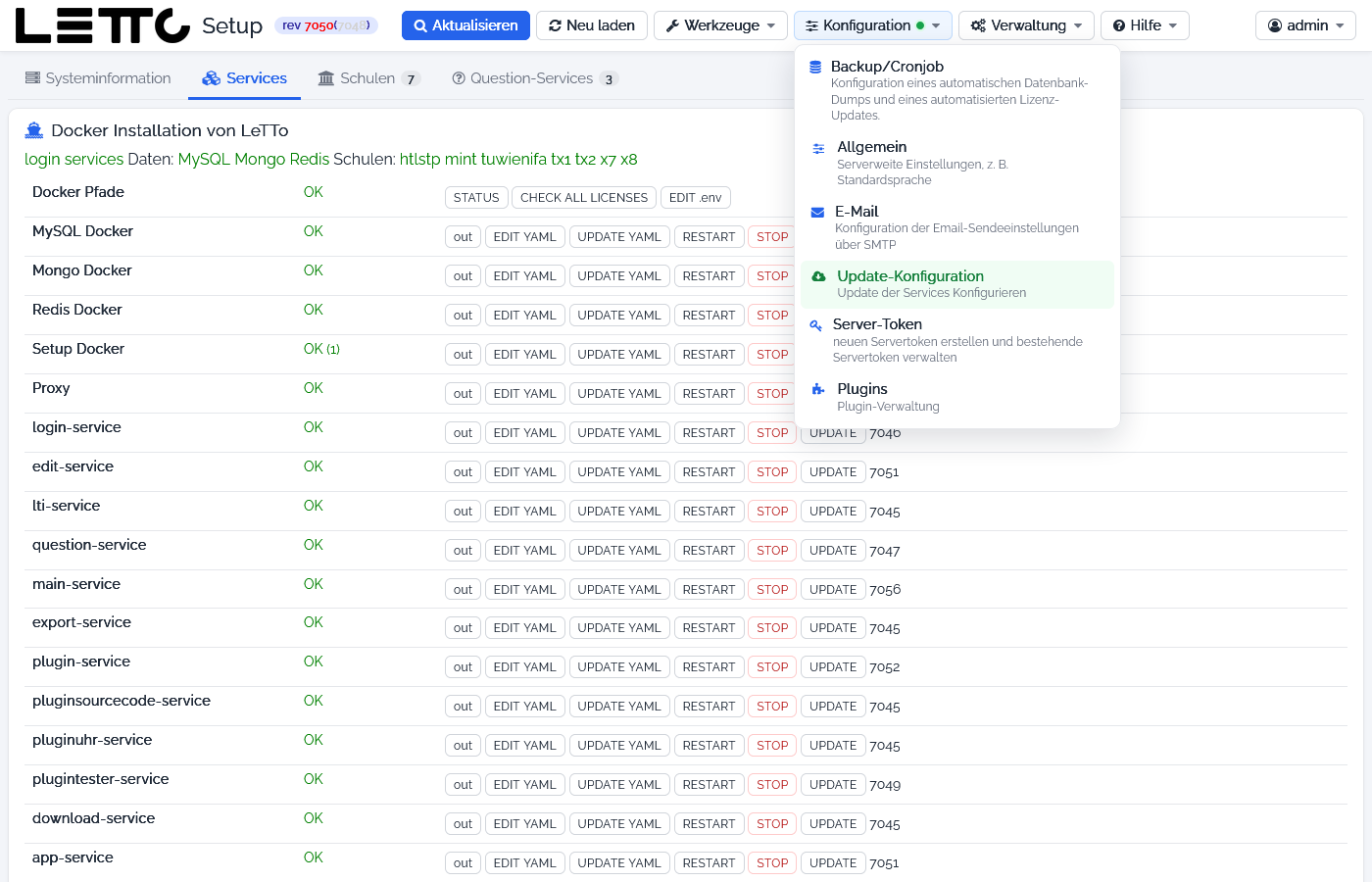
Task: Click the MySQL link in Daten
Action: click(204, 160)
